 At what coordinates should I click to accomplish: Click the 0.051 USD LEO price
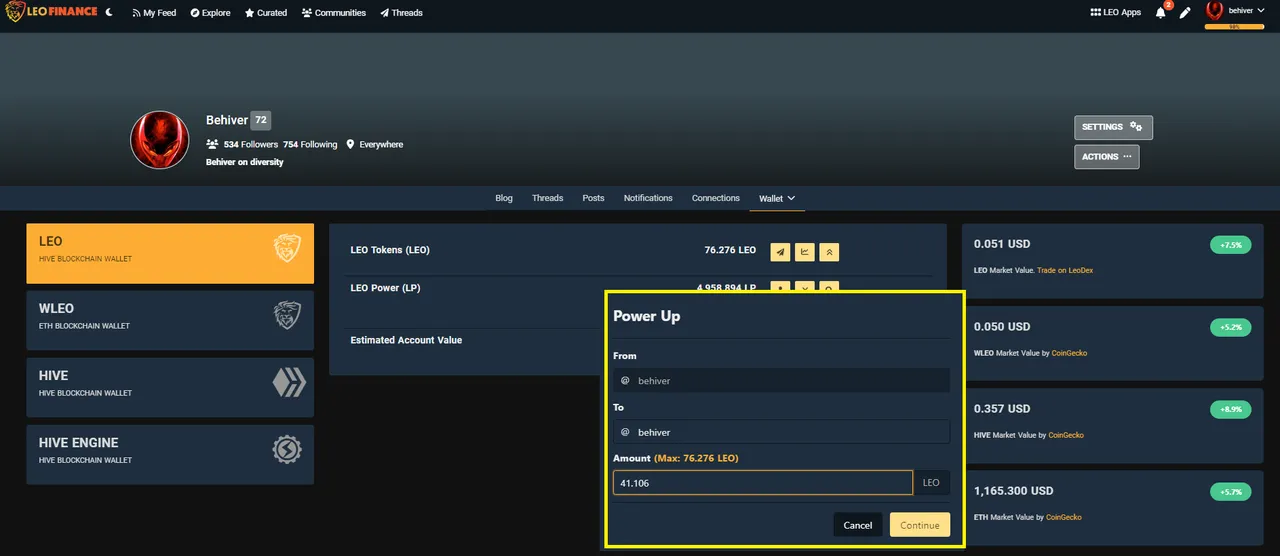point(1002,244)
